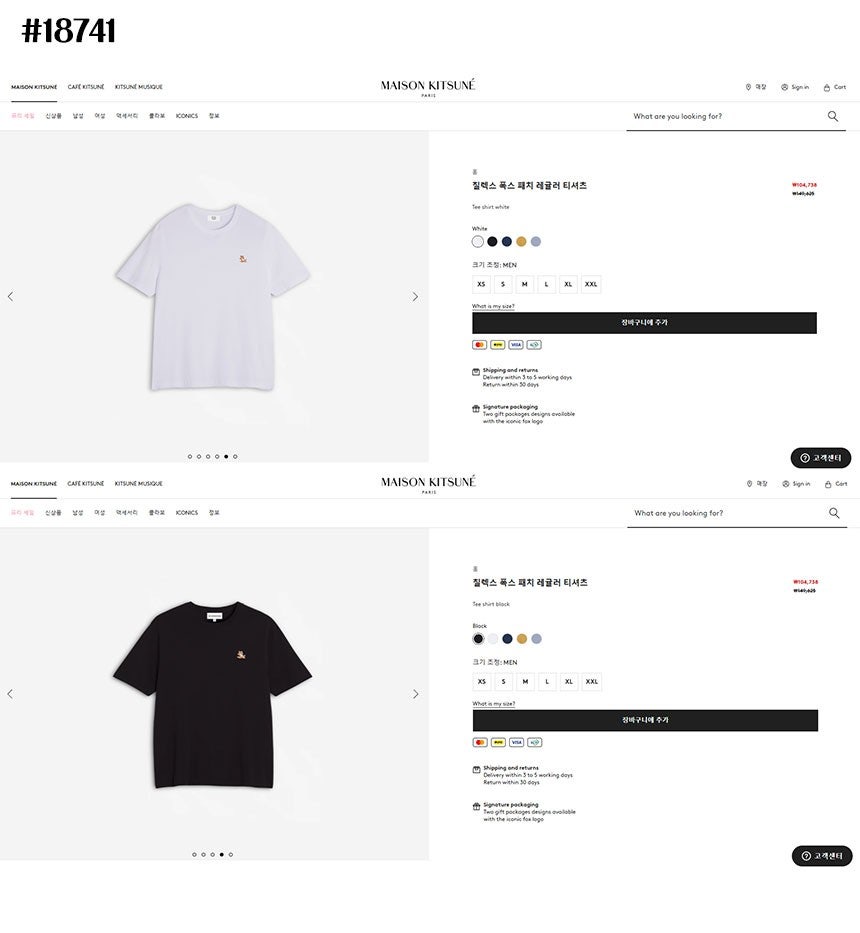Show next image of the white t-shirt
Image resolution: width=860 pixels, height=933 pixels.
point(415,296)
